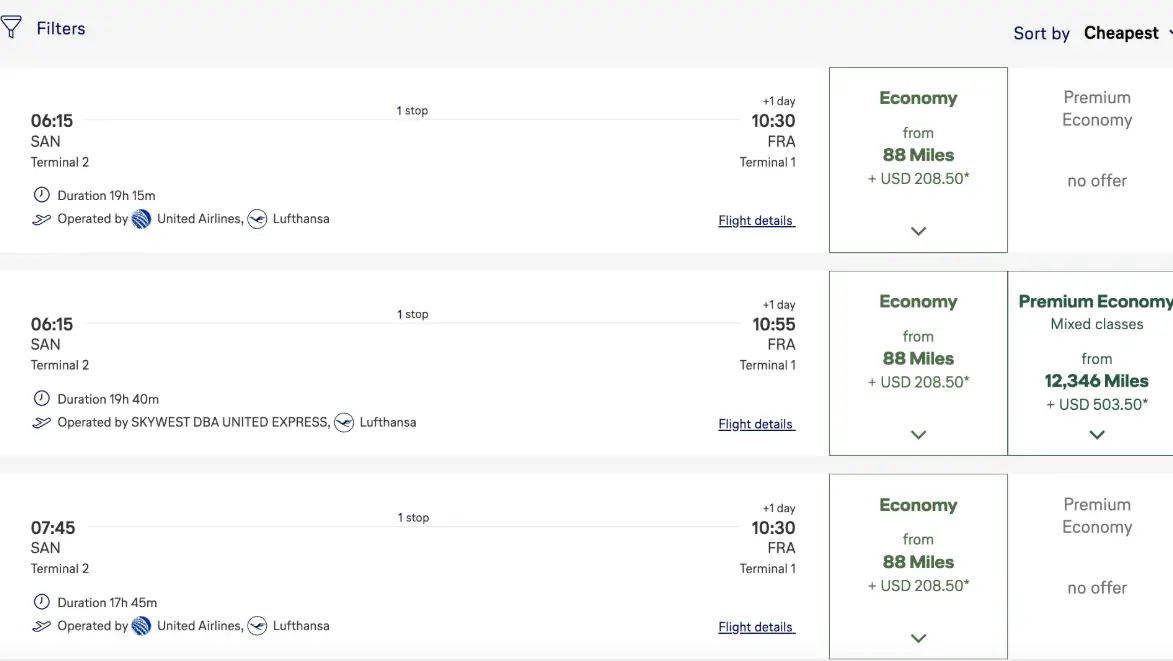The width and height of the screenshot is (1173, 661).
Task: Open Flight details for the 19h 40m flight
Action: [756, 424]
